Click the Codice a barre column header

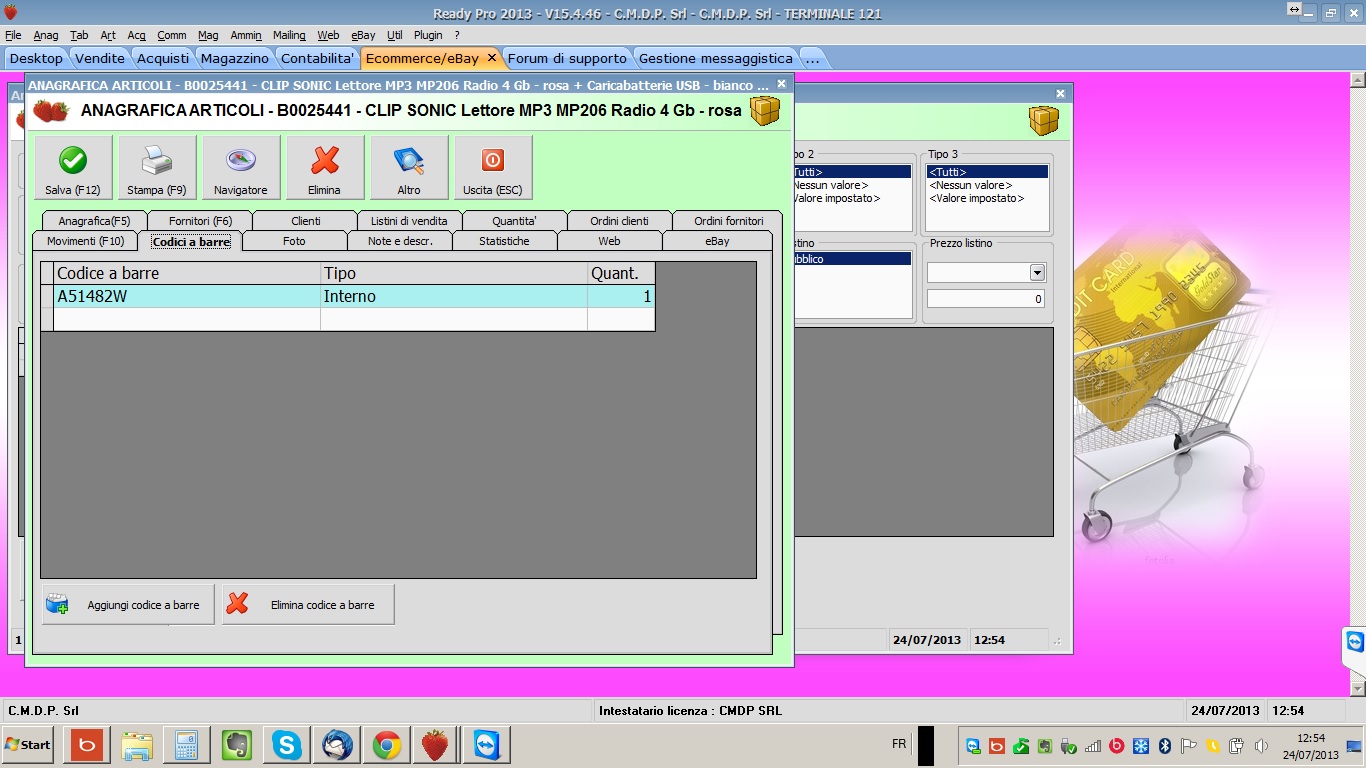187,273
